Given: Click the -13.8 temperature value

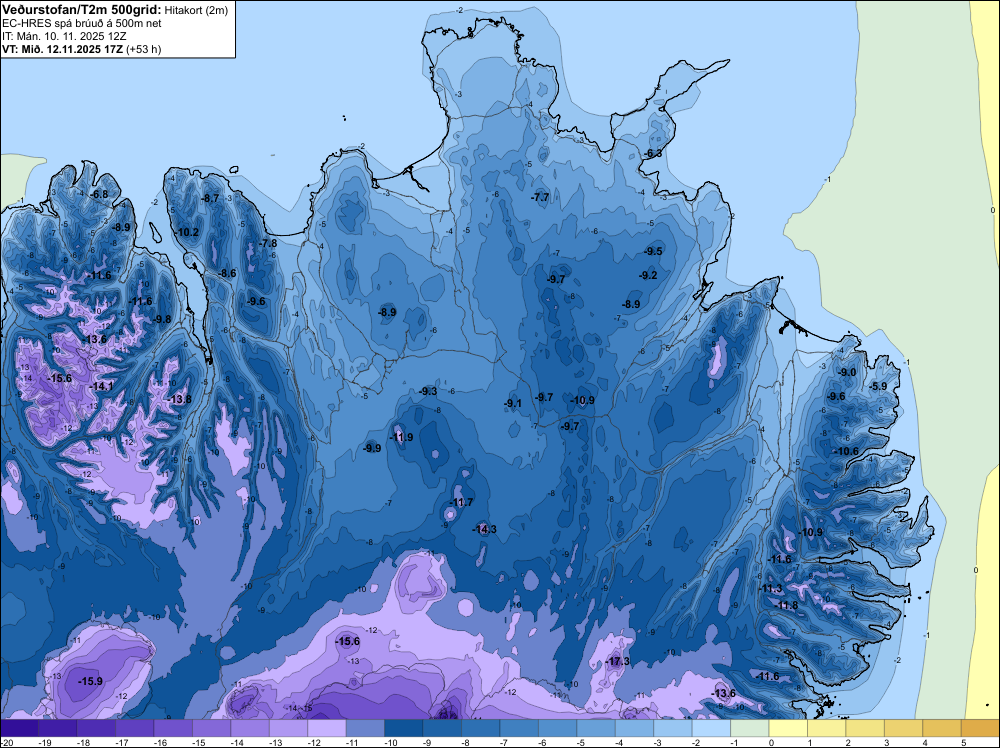Looking at the screenshot, I should [180, 399].
